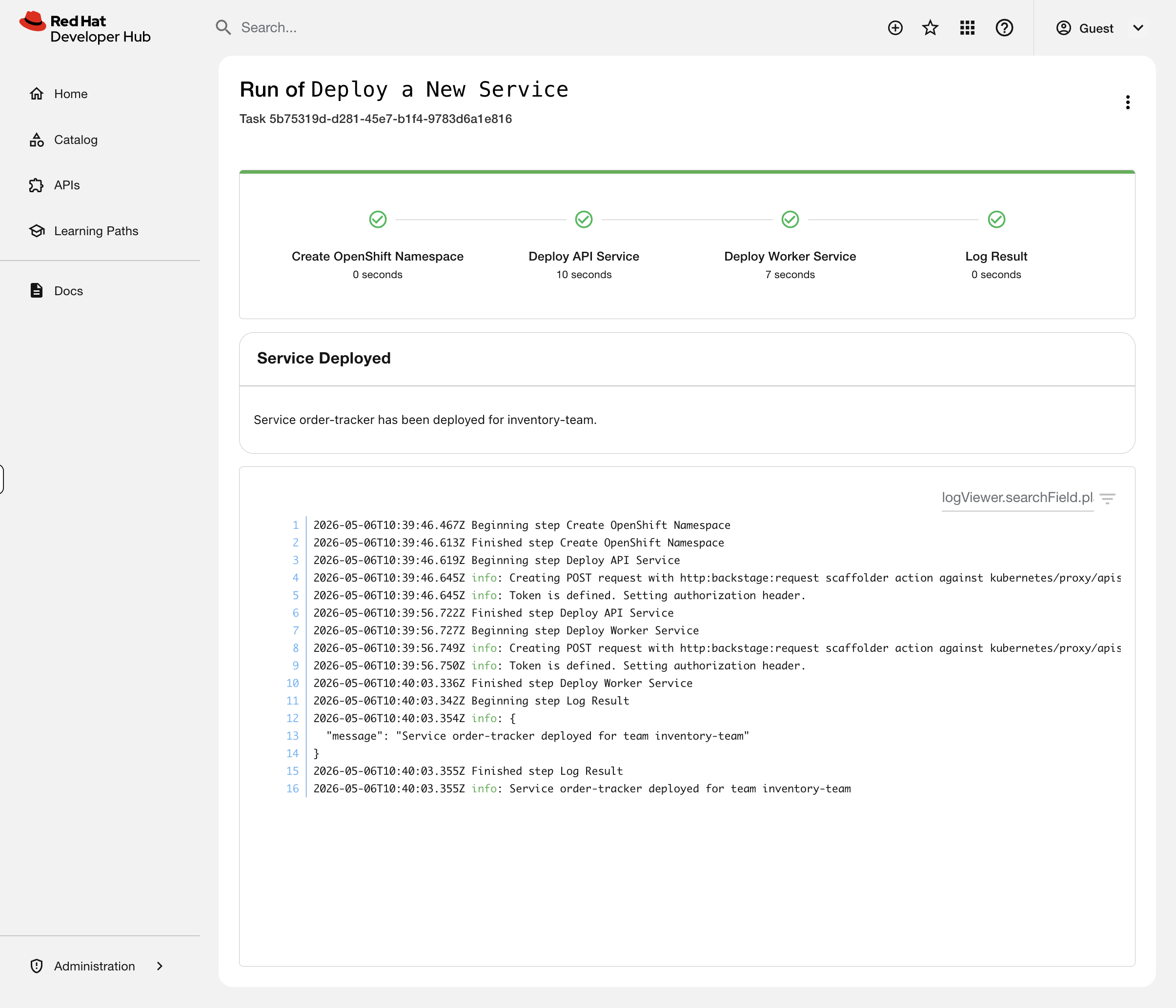Image resolution: width=1176 pixels, height=1008 pixels.
Task: Click the sidebar collapse handle at left edge
Action: click(1, 479)
